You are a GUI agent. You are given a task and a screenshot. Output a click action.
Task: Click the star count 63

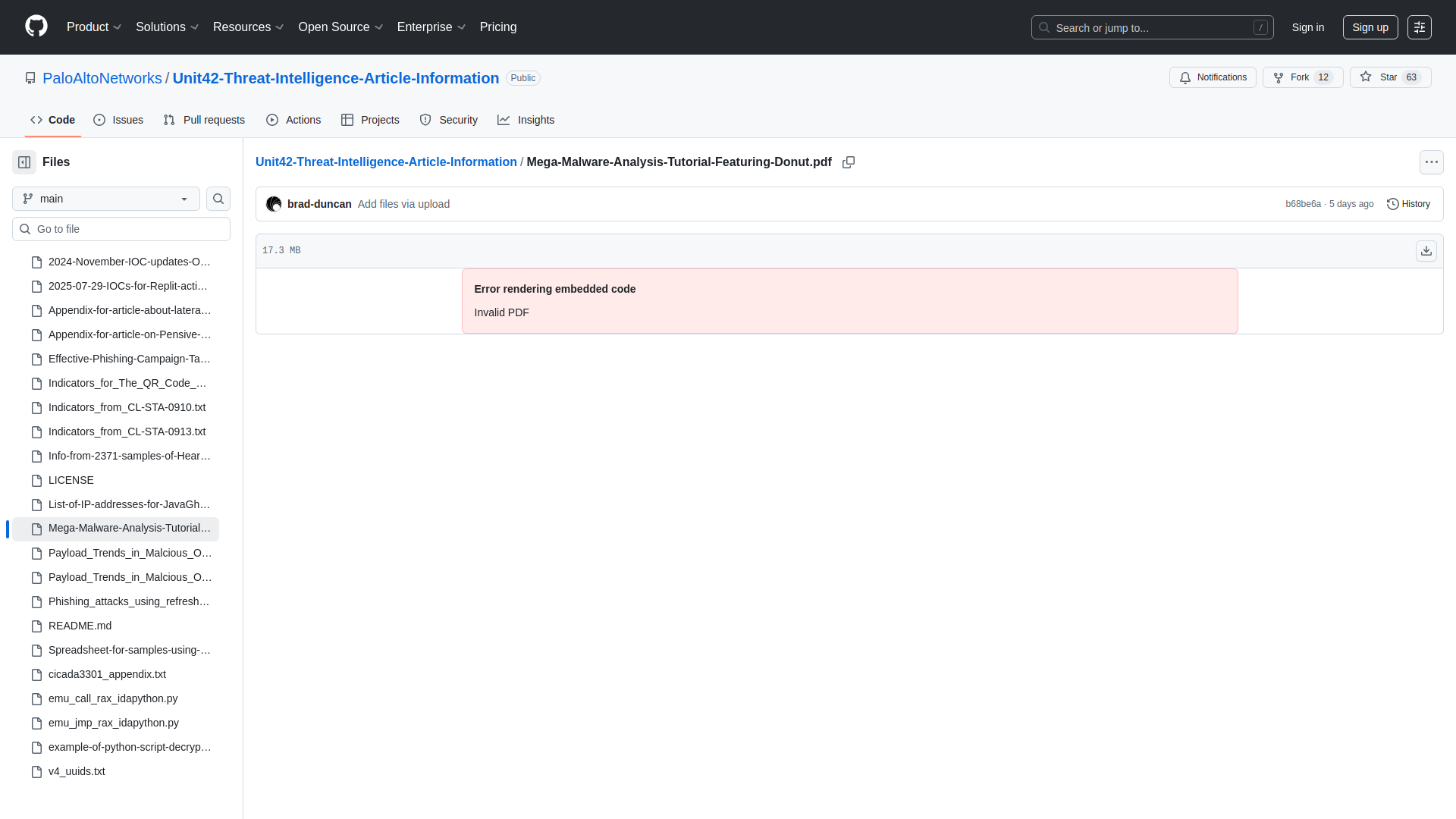(x=1411, y=77)
